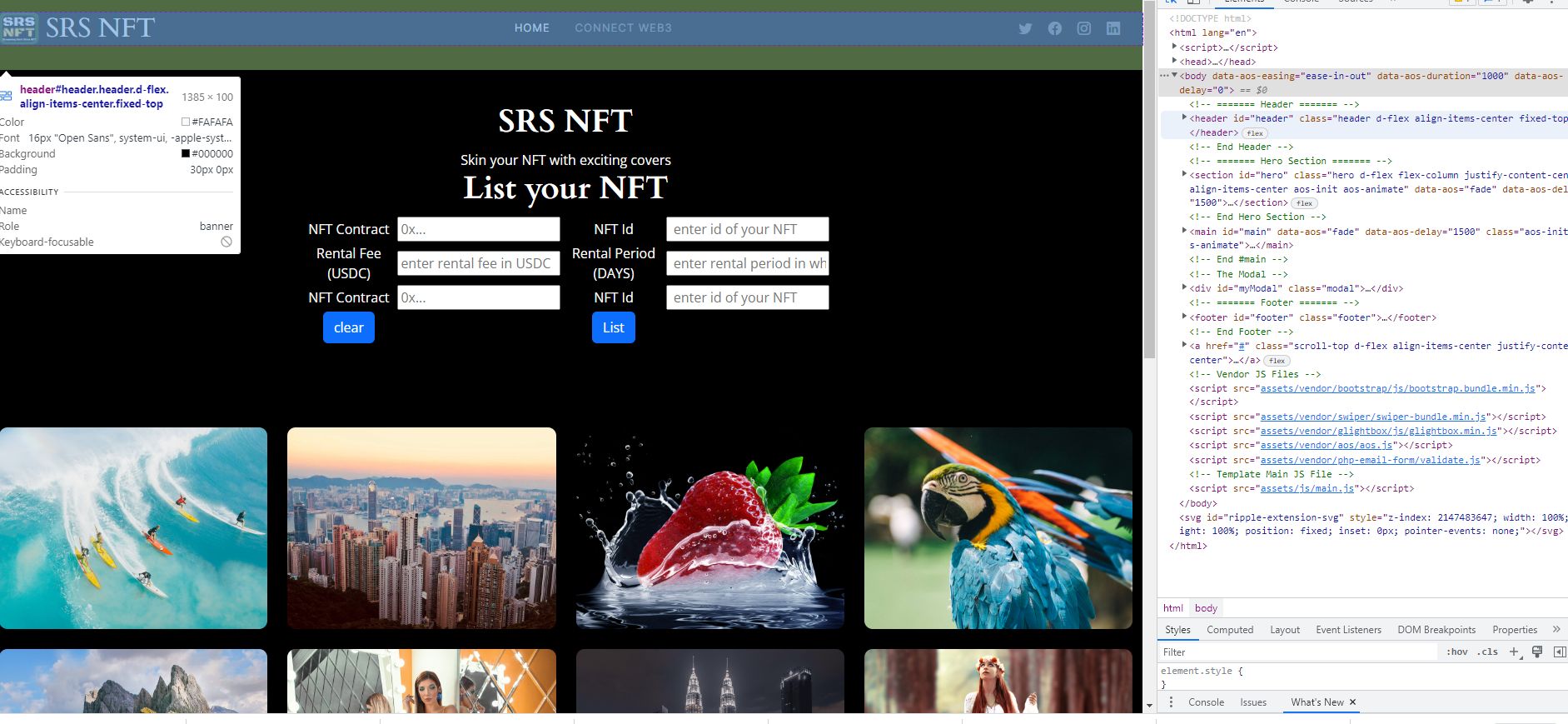Focus the first NFT Contract input
The height and width of the screenshot is (724, 1568).
pos(479,229)
